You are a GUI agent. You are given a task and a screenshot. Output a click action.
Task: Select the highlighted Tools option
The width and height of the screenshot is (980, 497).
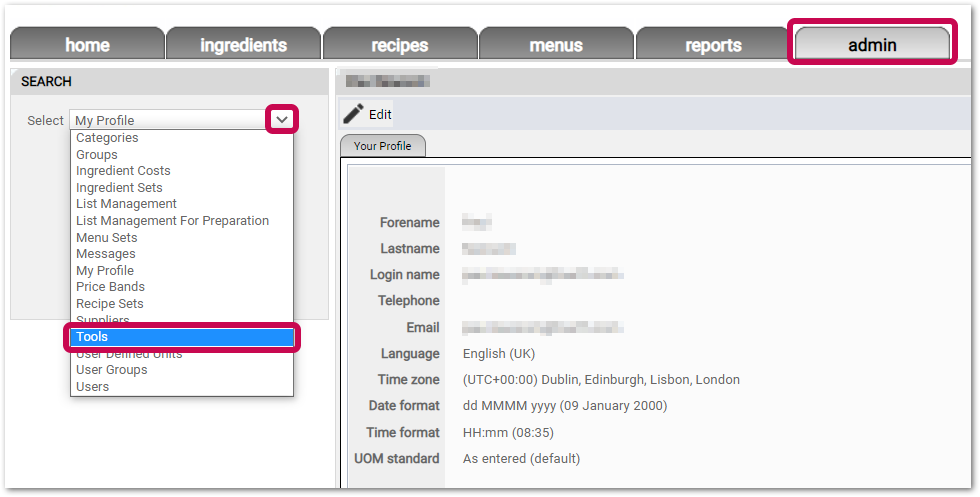tap(181, 337)
